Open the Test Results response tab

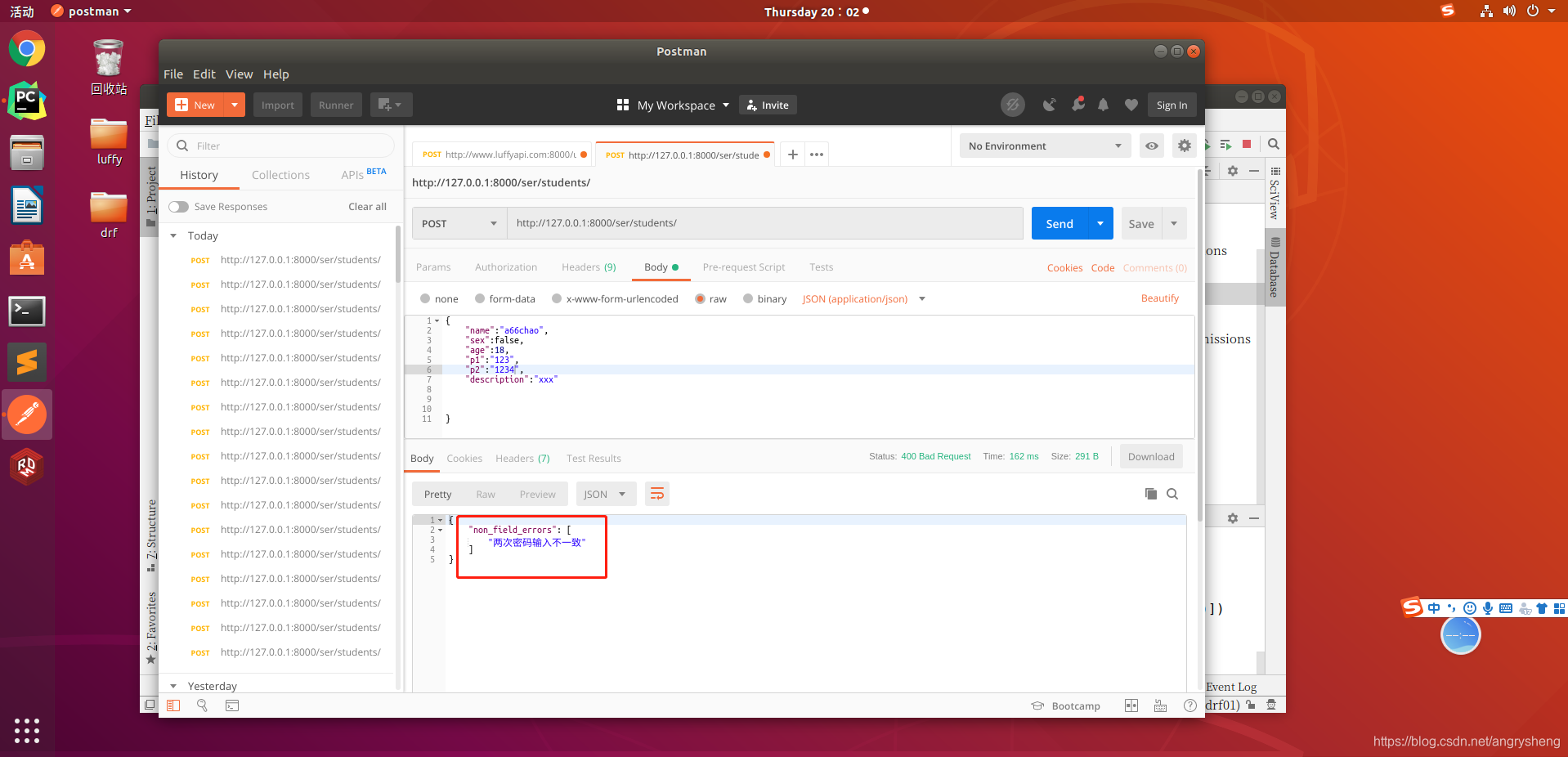594,459
